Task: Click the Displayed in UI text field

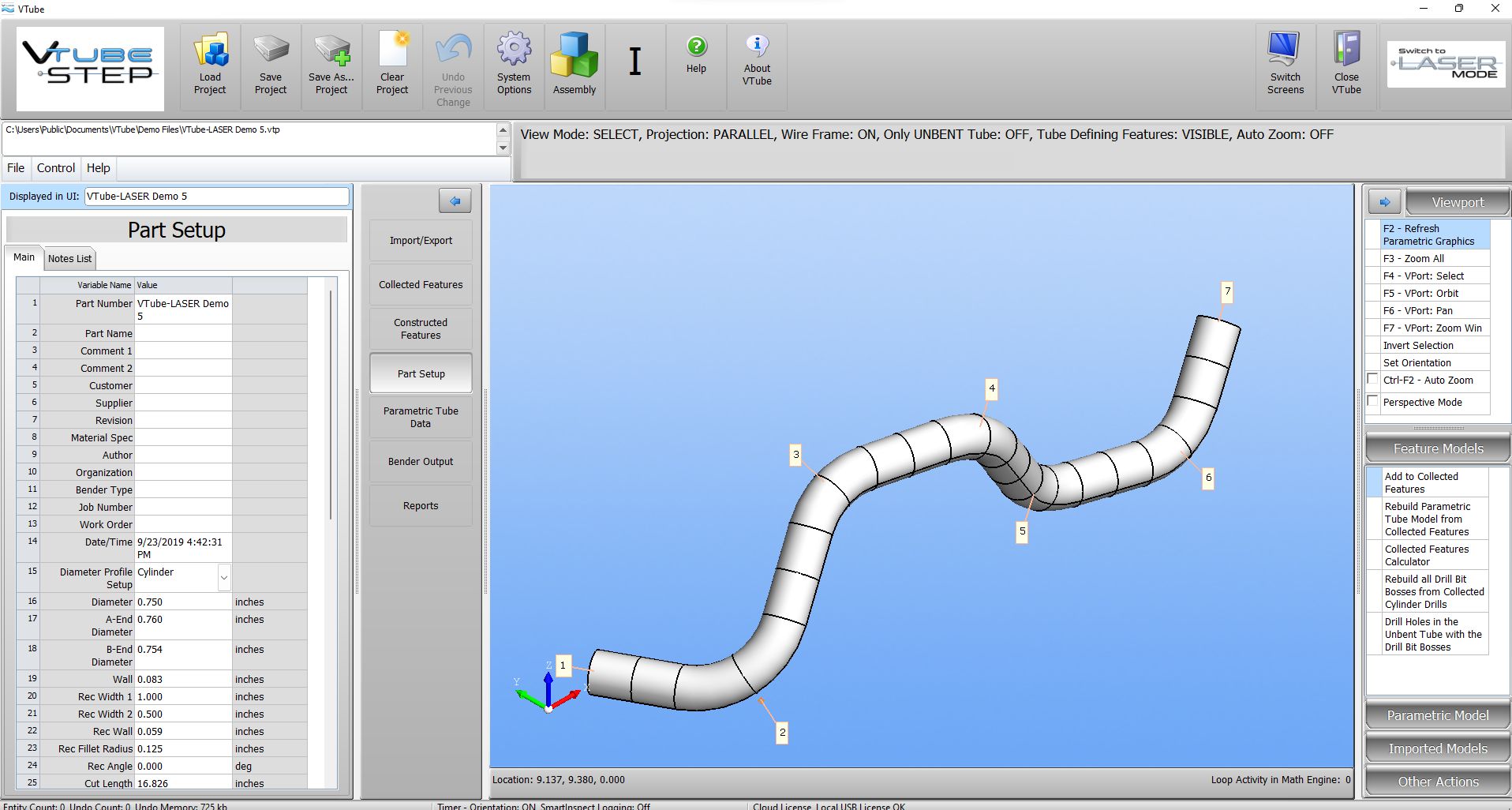Action: 216,197
